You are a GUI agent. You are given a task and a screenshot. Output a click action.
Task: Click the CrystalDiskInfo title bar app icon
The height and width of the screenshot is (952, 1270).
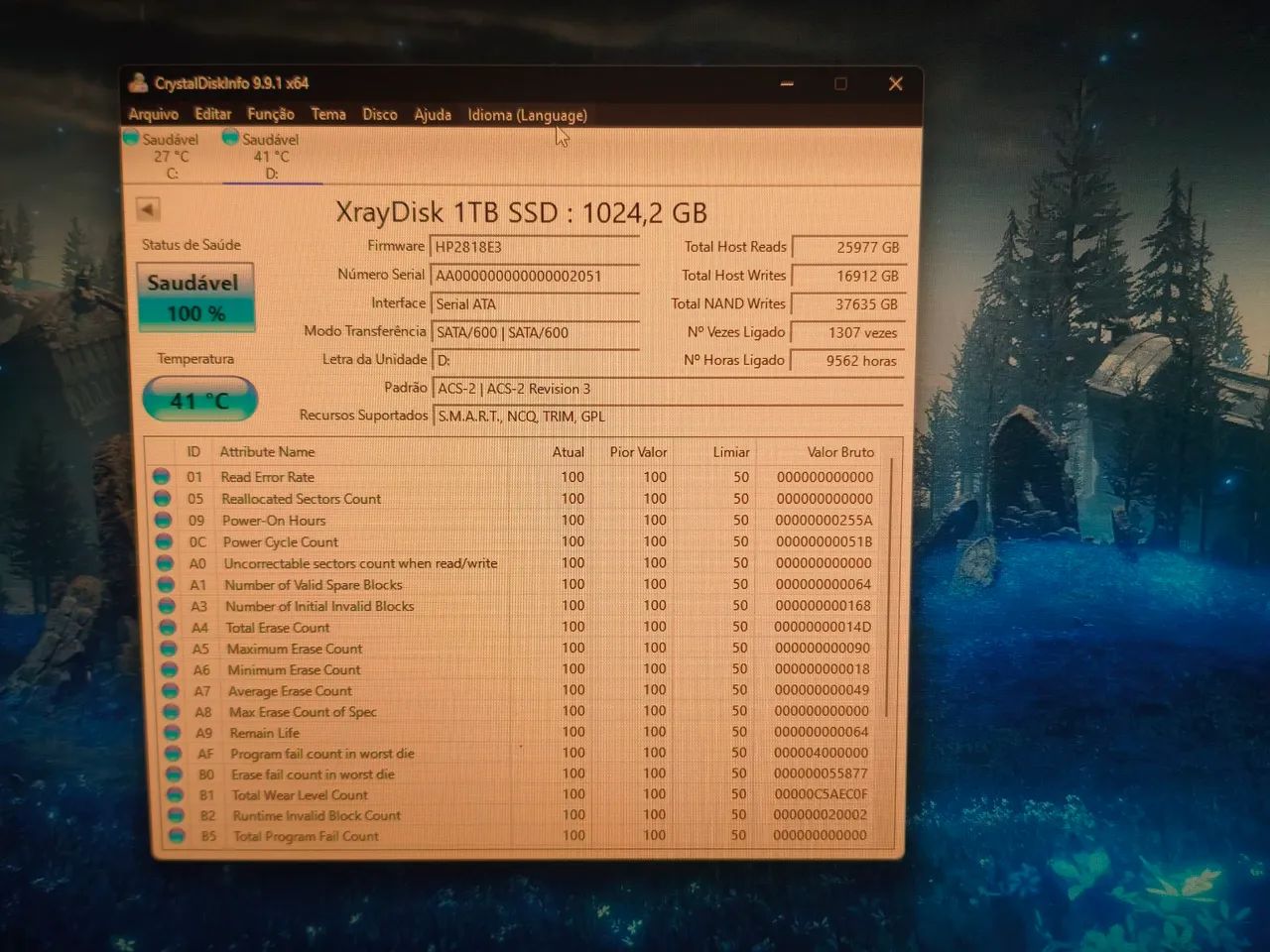tap(139, 83)
